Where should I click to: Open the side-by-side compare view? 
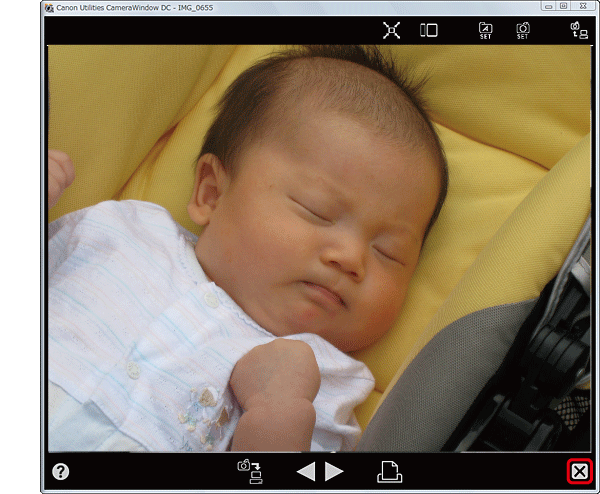[429, 30]
